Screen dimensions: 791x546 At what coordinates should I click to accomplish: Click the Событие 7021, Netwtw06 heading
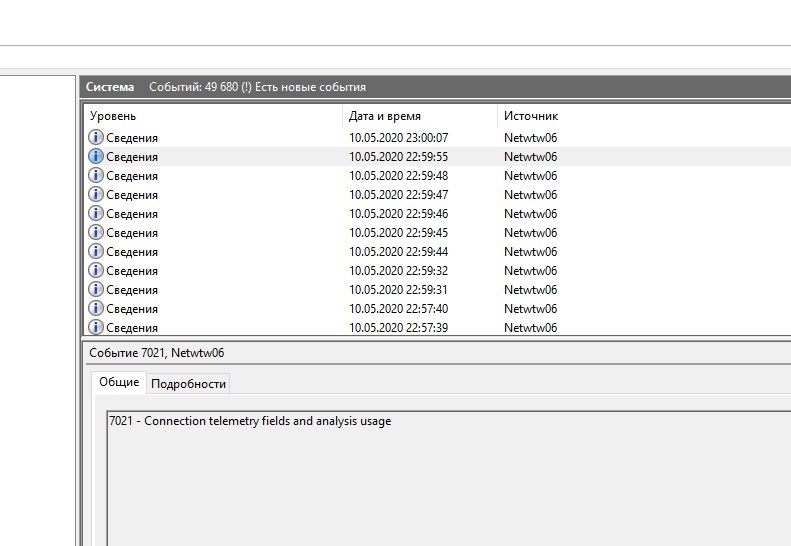pyautogui.click(x=156, y=353)
